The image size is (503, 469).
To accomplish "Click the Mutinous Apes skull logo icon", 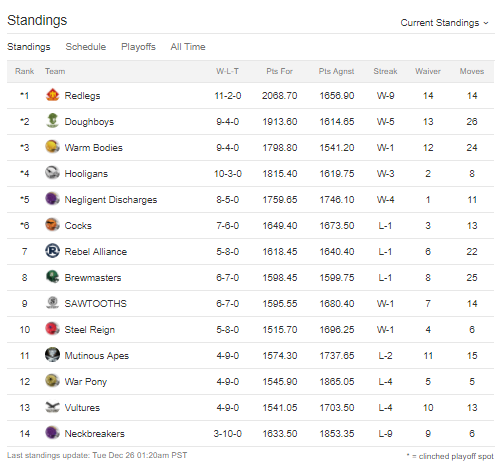I will pos(52,355).
